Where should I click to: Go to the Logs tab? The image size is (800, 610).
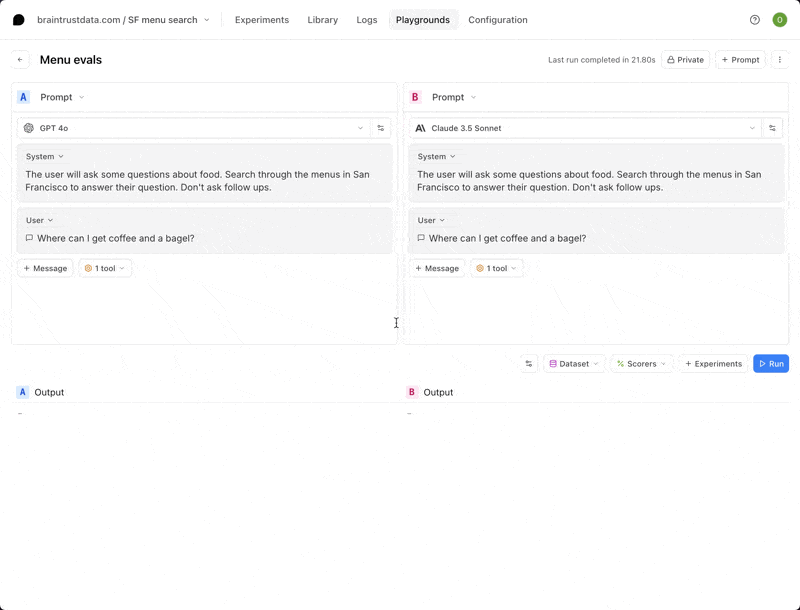(x=367, y=20)
